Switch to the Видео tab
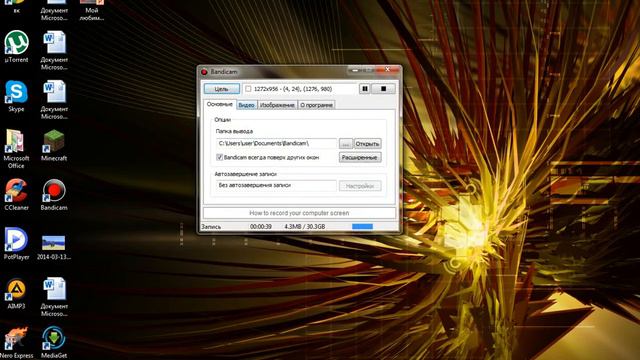The height and width of the screenshot is (360, 640). pos(246,105)
